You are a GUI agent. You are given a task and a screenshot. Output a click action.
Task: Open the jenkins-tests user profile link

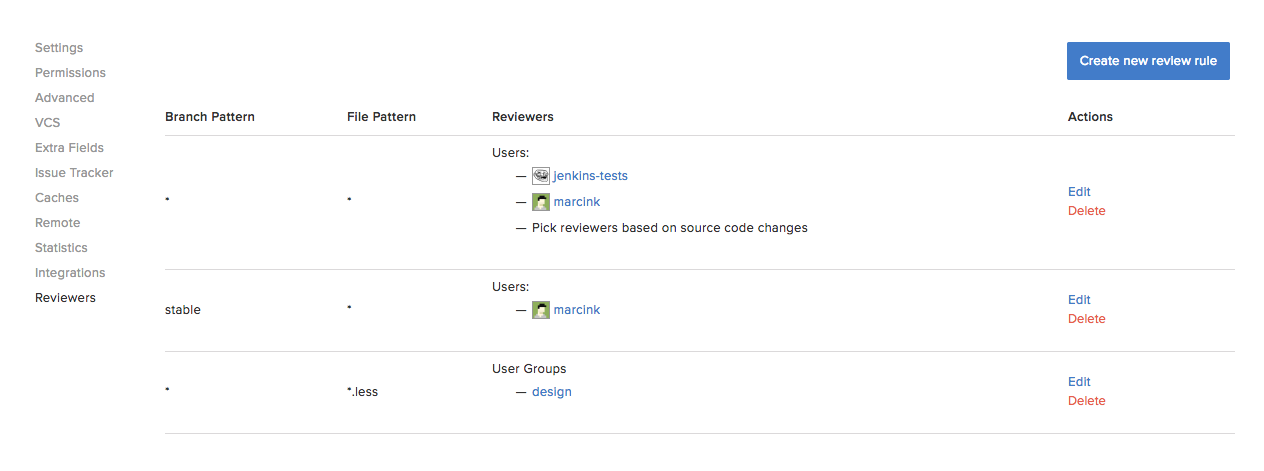(x=590, y=176)
